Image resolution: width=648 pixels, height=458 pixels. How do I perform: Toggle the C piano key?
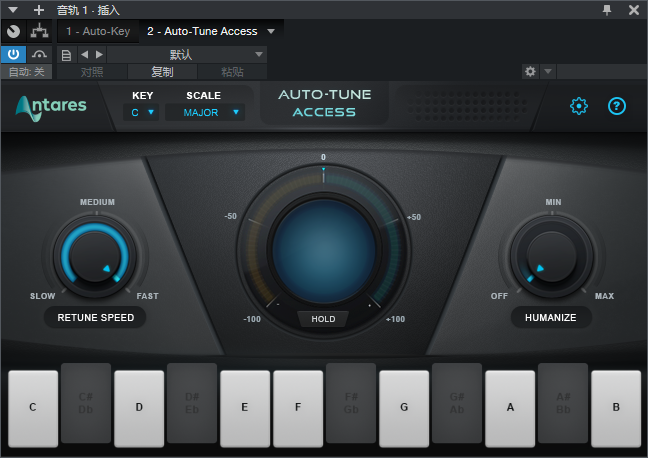coord(33,408)
